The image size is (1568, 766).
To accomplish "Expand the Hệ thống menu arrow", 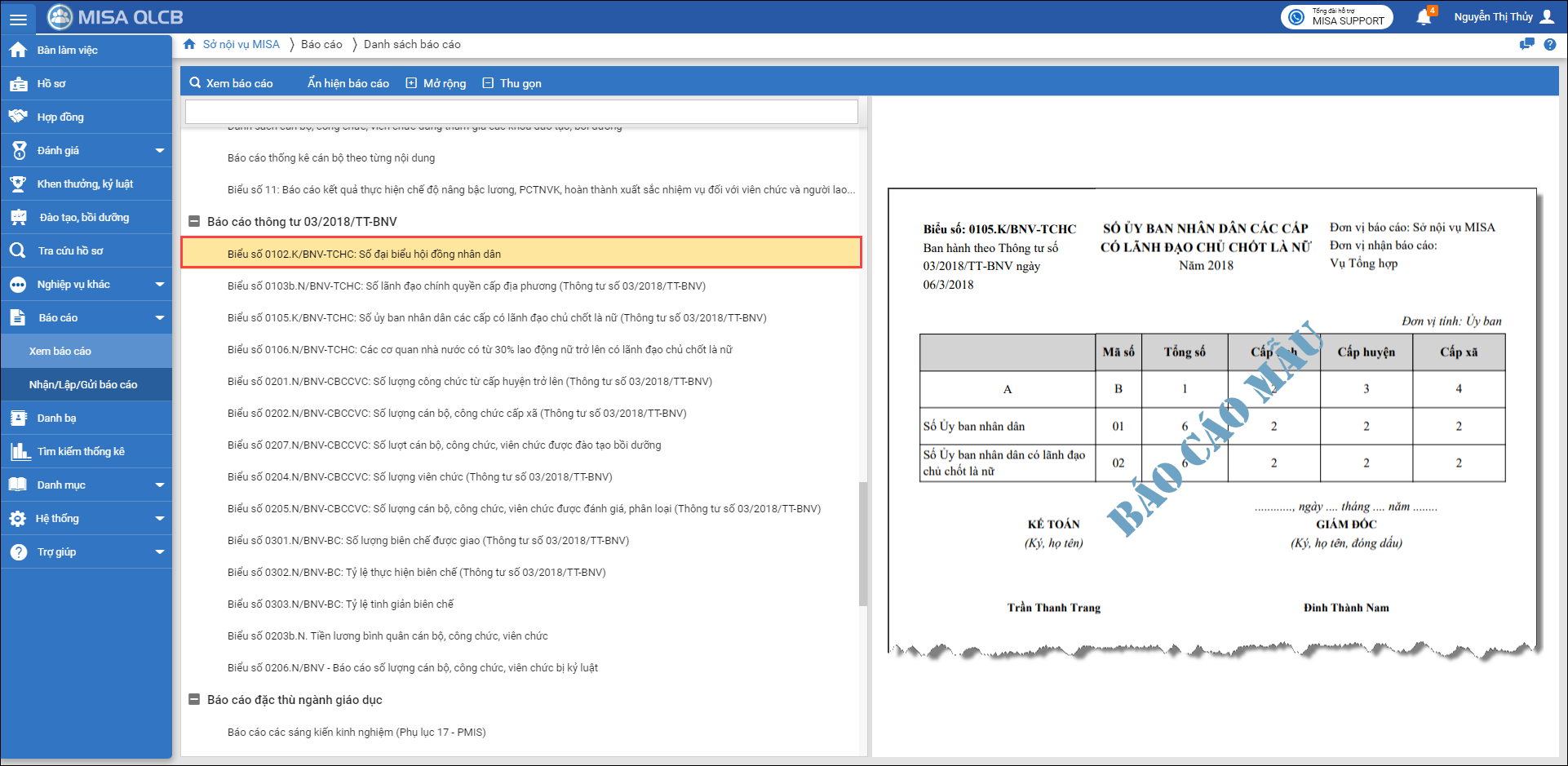I will [160, 519].
